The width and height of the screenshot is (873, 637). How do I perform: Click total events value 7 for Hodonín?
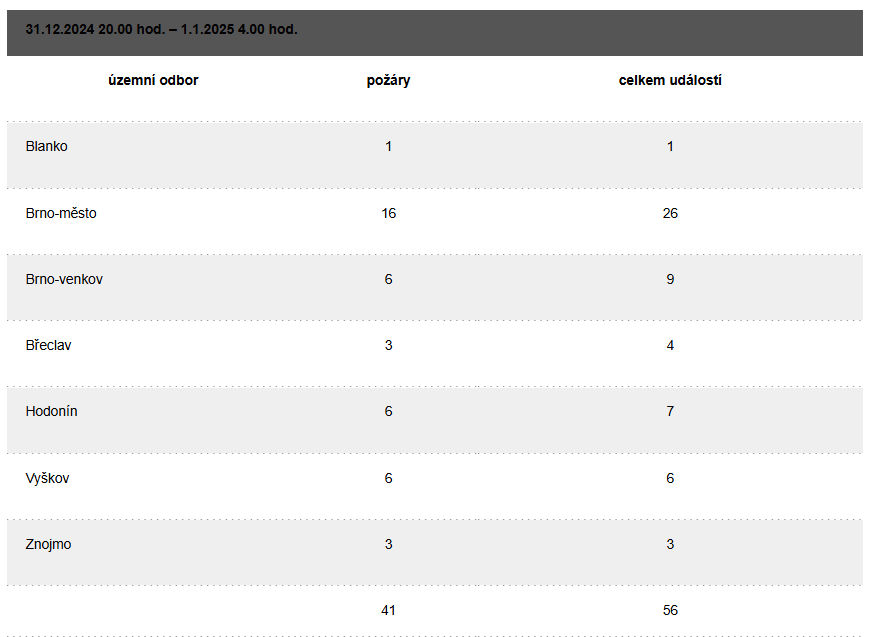(670, 411)
